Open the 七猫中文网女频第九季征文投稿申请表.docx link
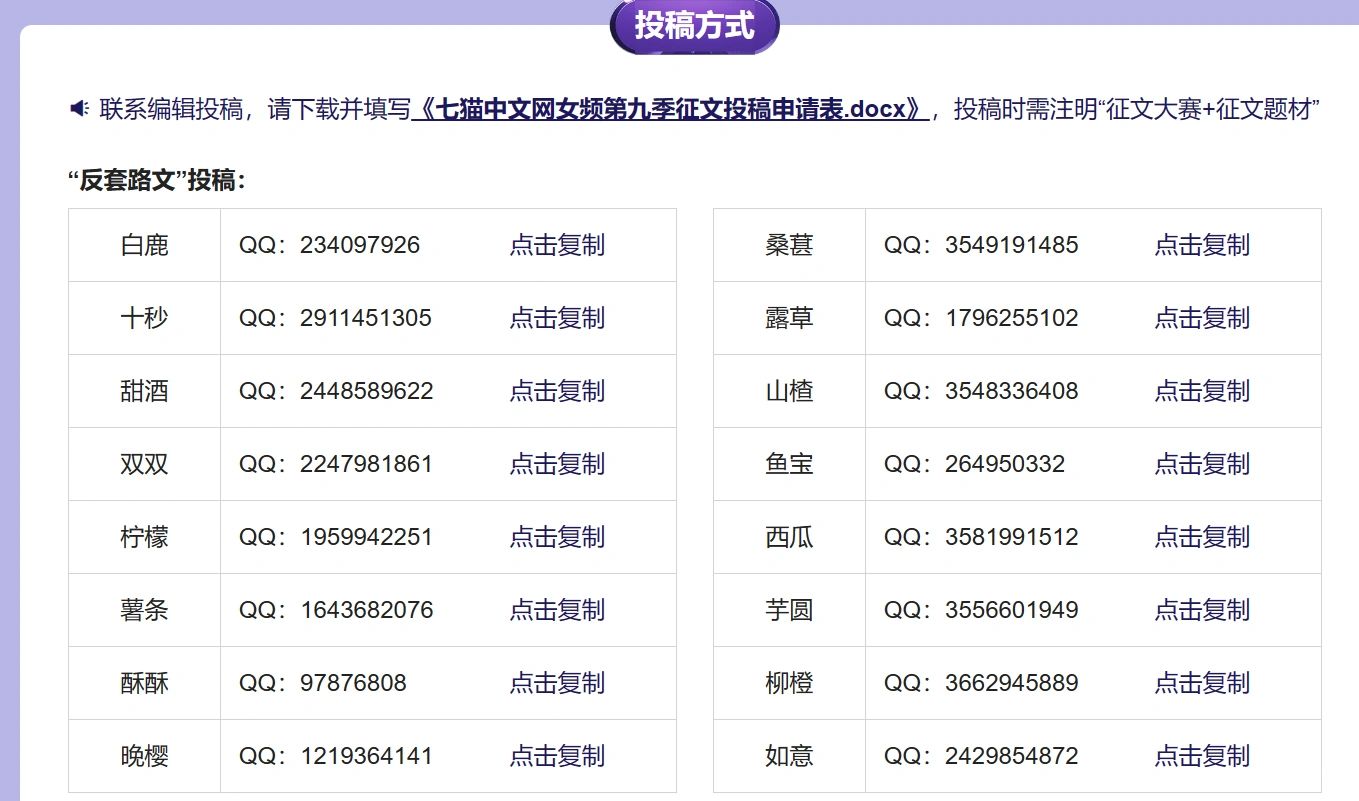 pos(672,108)
